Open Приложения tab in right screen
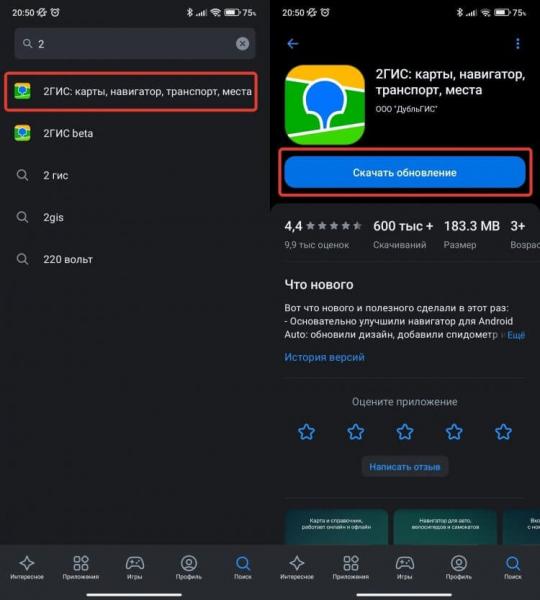The height and width of the screenshot is (600, 540). click(x=351, y=567)
